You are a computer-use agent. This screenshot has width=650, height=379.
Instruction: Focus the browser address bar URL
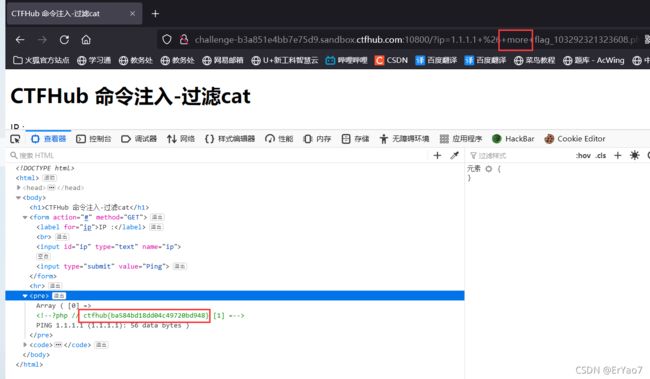(416, 40)
